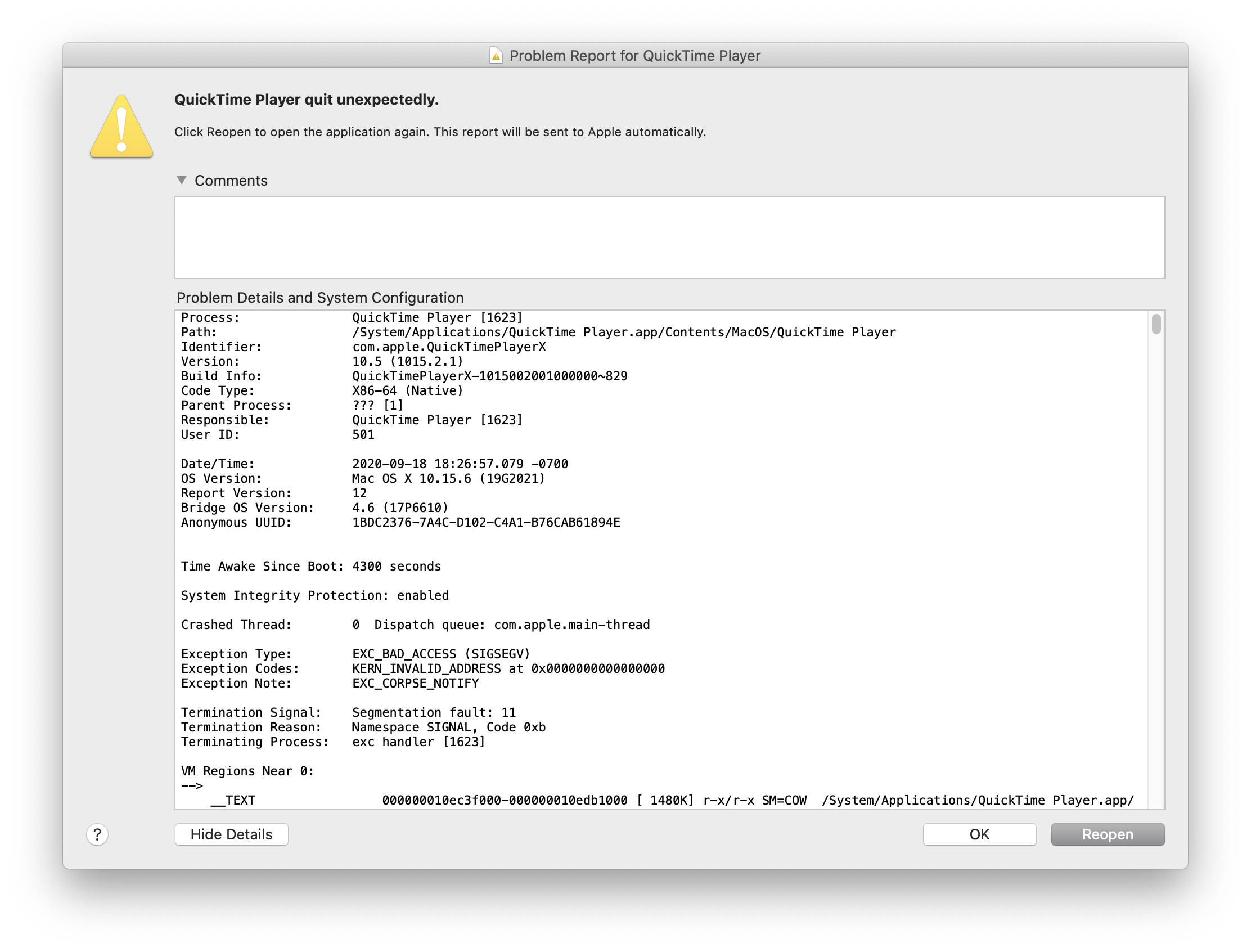Click the yellow warning triangle icon
Viewport: 1251px width, 952px height.
click(x=121, y=127)
